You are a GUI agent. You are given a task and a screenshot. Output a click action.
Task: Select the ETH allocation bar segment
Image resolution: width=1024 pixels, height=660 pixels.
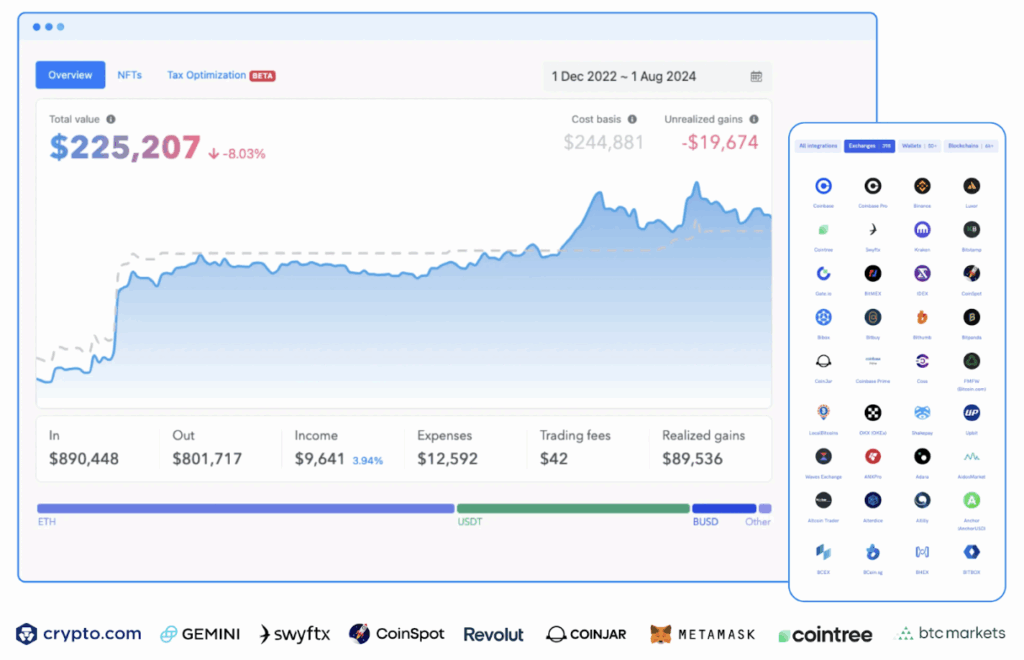(246, 508)
